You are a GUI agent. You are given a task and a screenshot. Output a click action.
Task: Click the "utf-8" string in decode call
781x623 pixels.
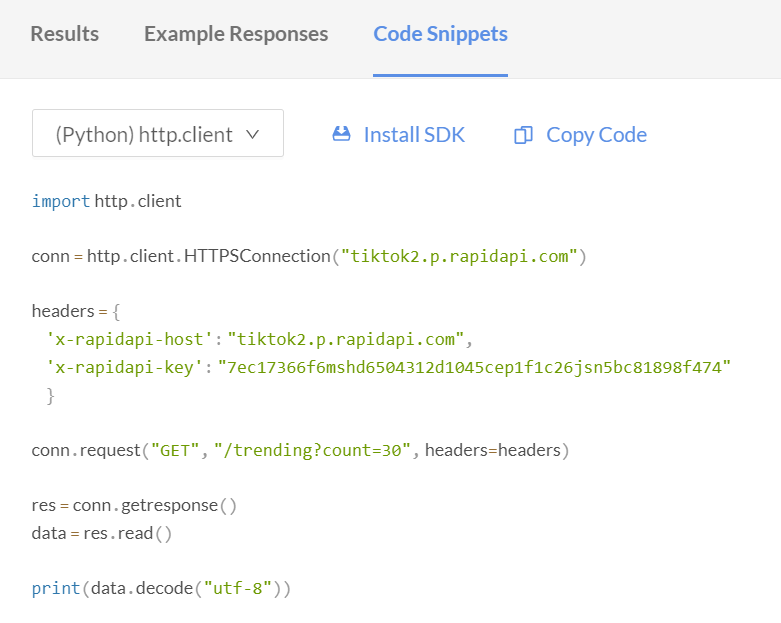coord(238,589)
